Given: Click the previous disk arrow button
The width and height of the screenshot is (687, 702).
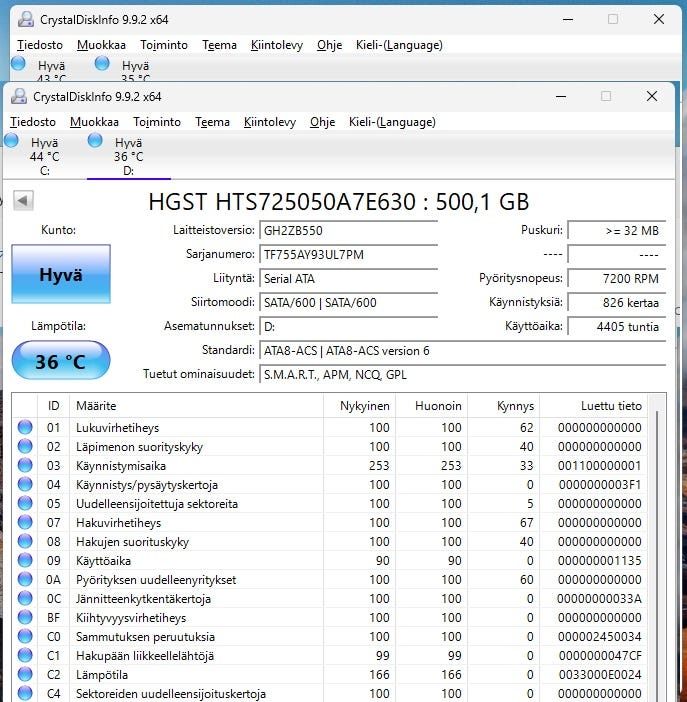Looking at the screenshot, I should tap(23, 200).
